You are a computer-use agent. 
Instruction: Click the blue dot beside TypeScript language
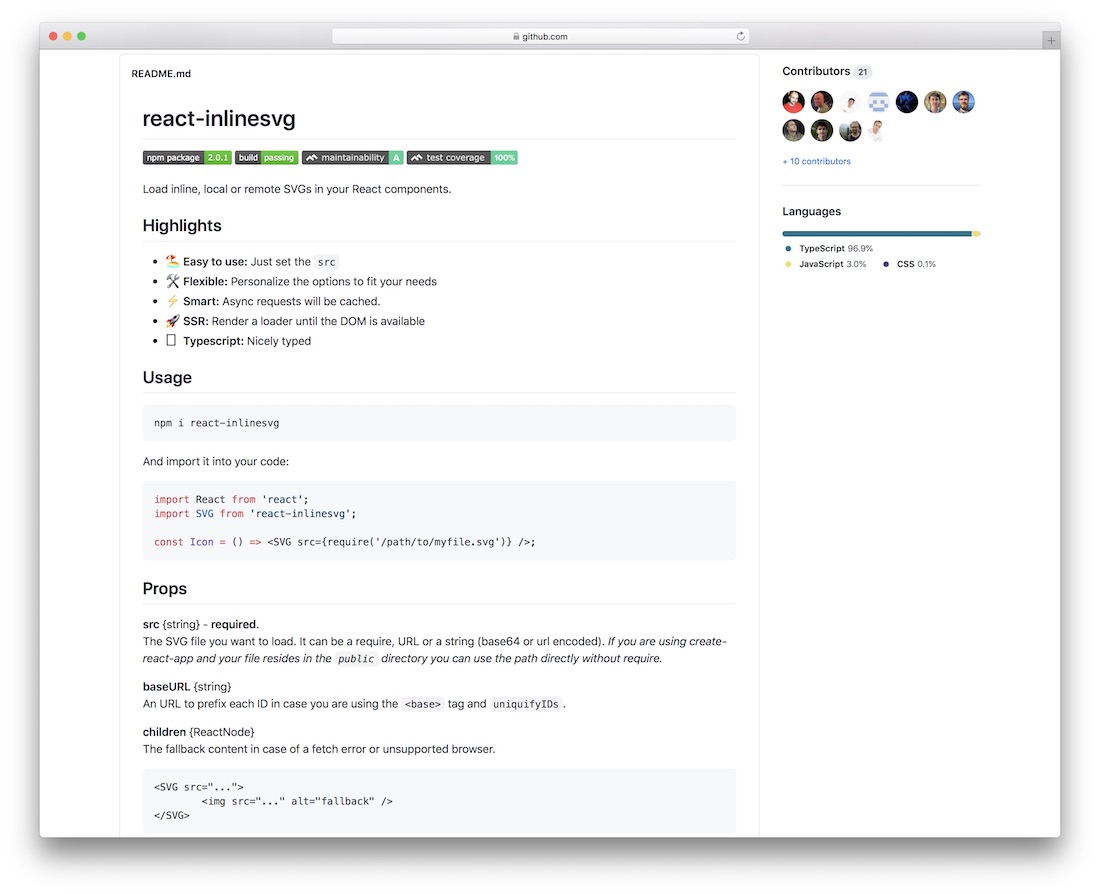(x=788, y=248)
